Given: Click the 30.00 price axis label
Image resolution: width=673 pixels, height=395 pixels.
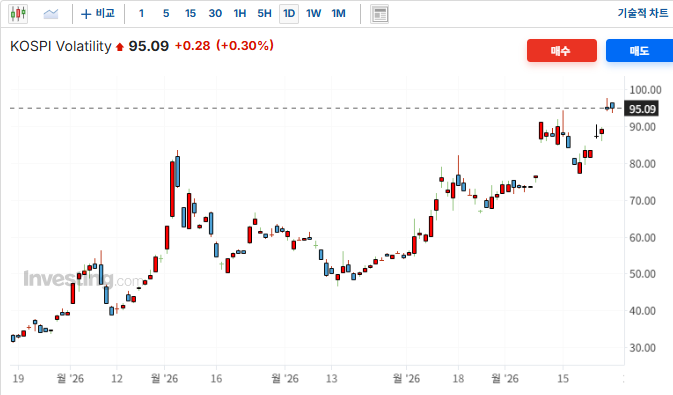Looking at the screenshot, I should pos(642,348).
